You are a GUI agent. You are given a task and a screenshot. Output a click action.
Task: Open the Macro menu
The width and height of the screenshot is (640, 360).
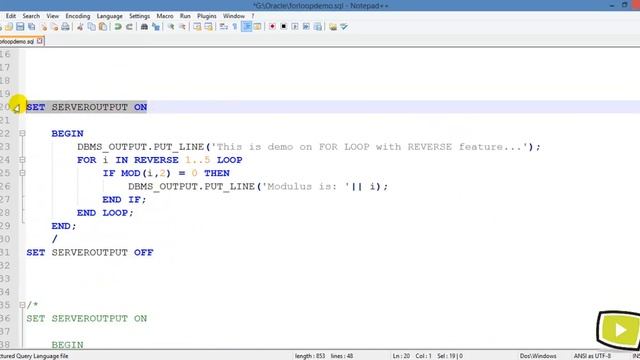(x=165, y=16)
